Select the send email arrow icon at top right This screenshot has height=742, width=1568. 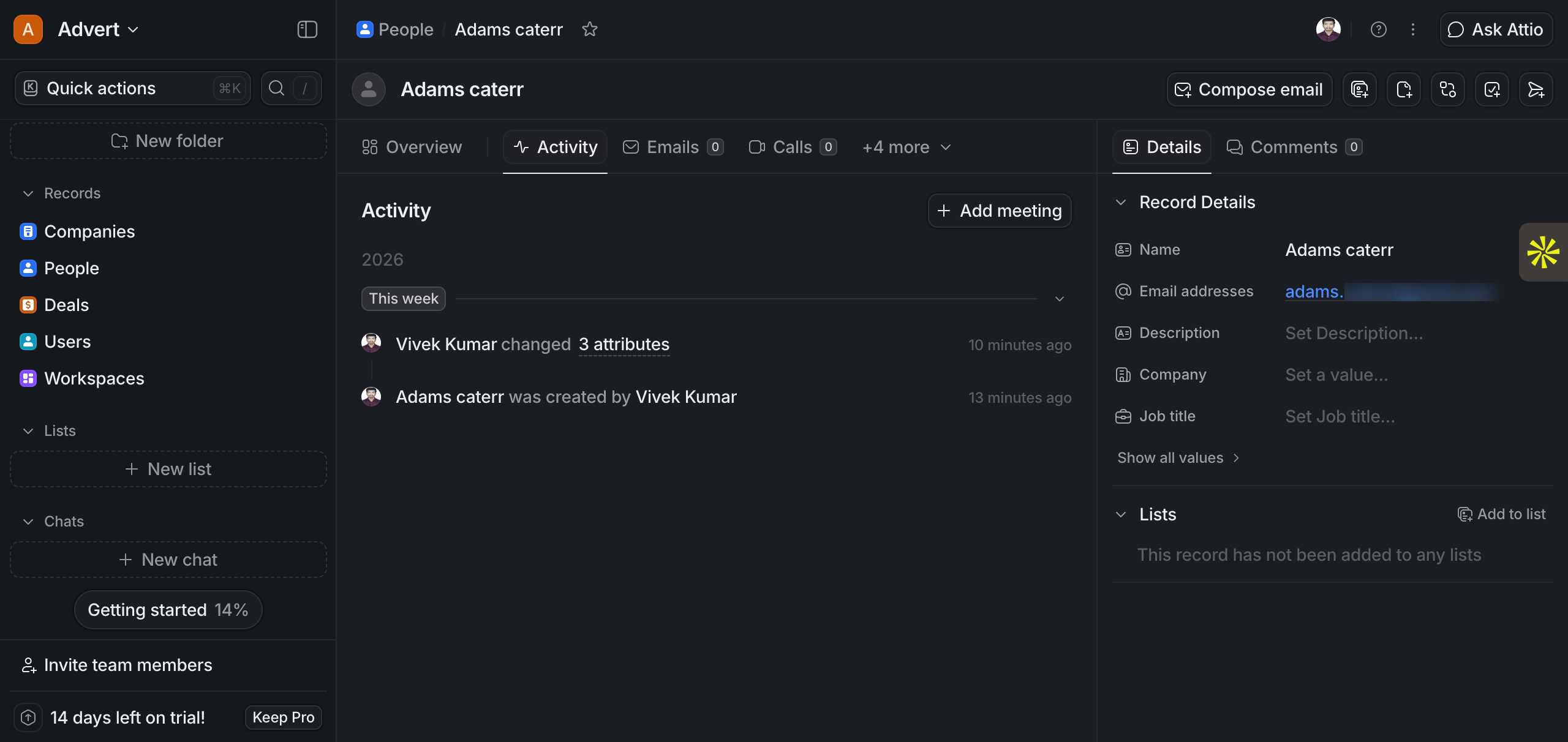1536,89
